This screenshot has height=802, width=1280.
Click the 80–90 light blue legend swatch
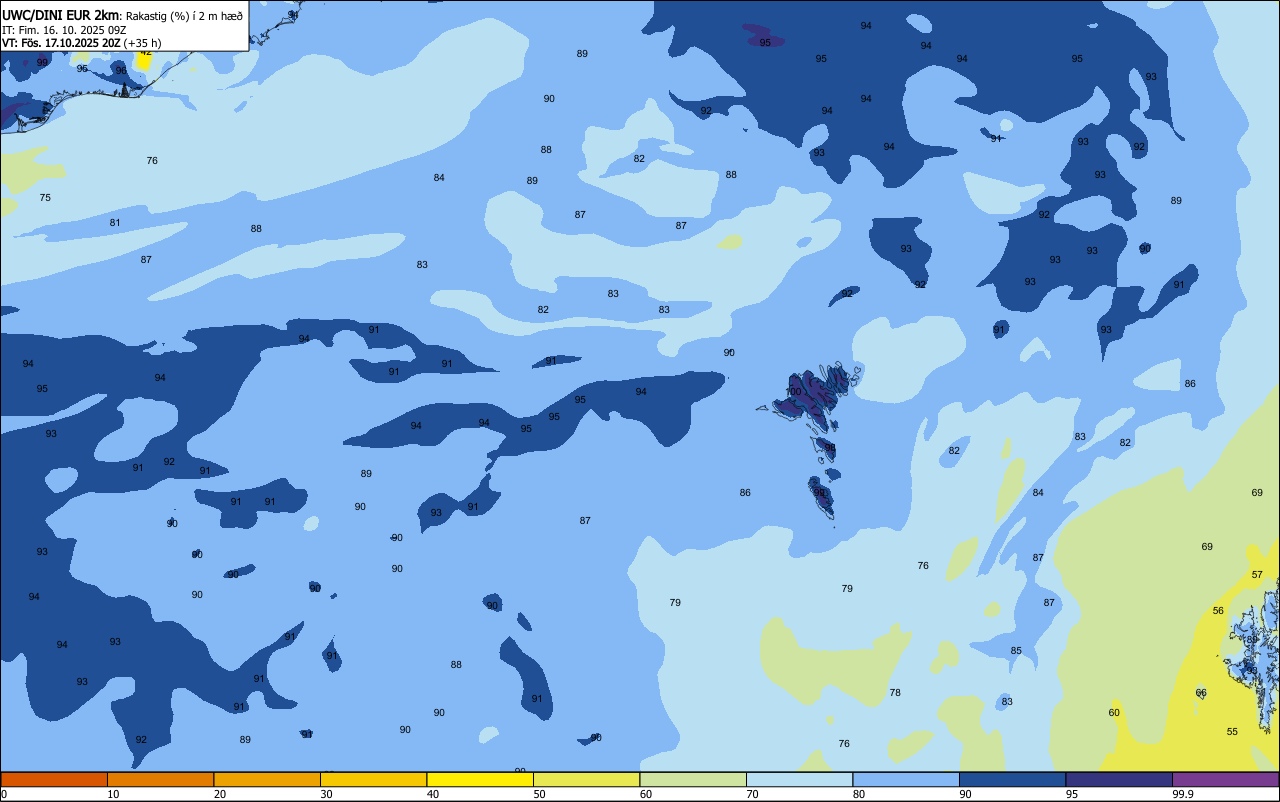pos(906,779)
